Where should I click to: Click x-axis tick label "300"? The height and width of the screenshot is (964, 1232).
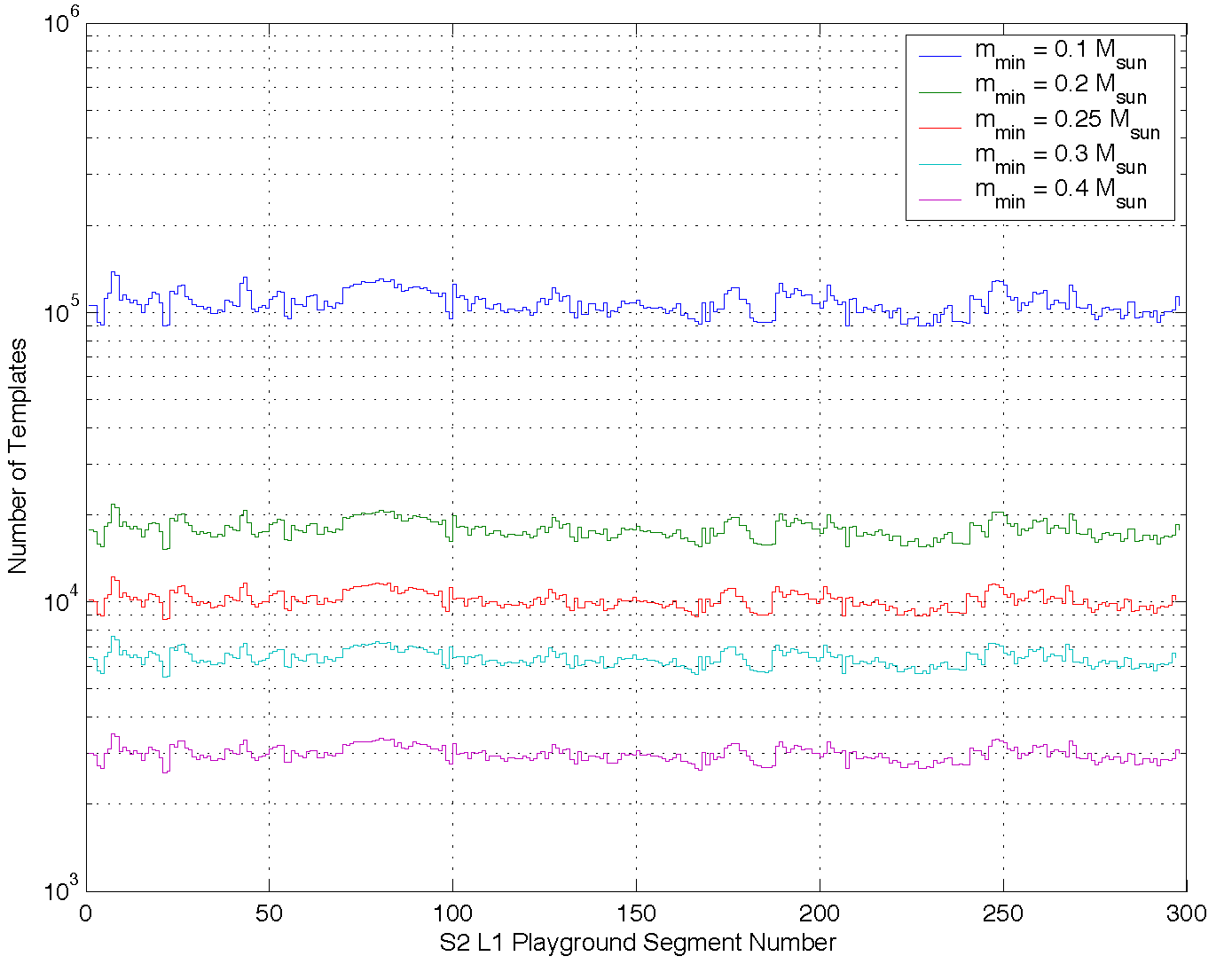point(1187,913)
